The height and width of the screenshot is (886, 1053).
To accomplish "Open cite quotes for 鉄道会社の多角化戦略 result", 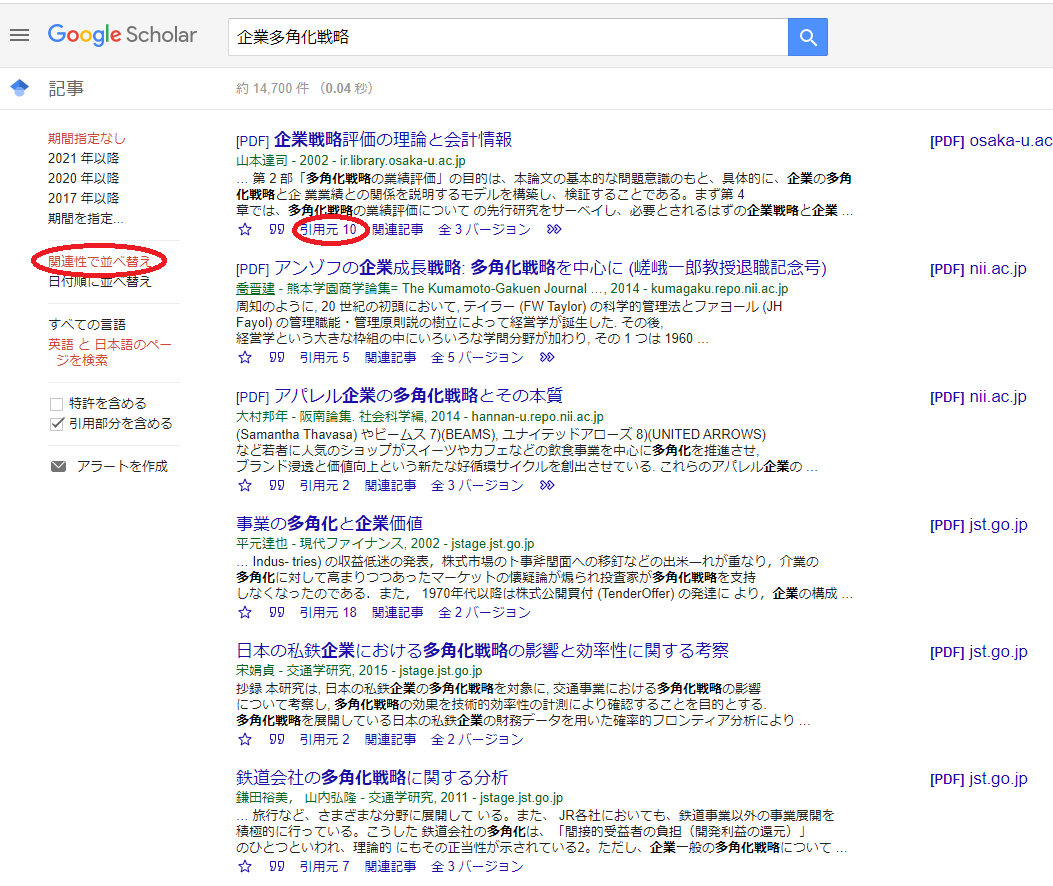I will click(277, 867).
